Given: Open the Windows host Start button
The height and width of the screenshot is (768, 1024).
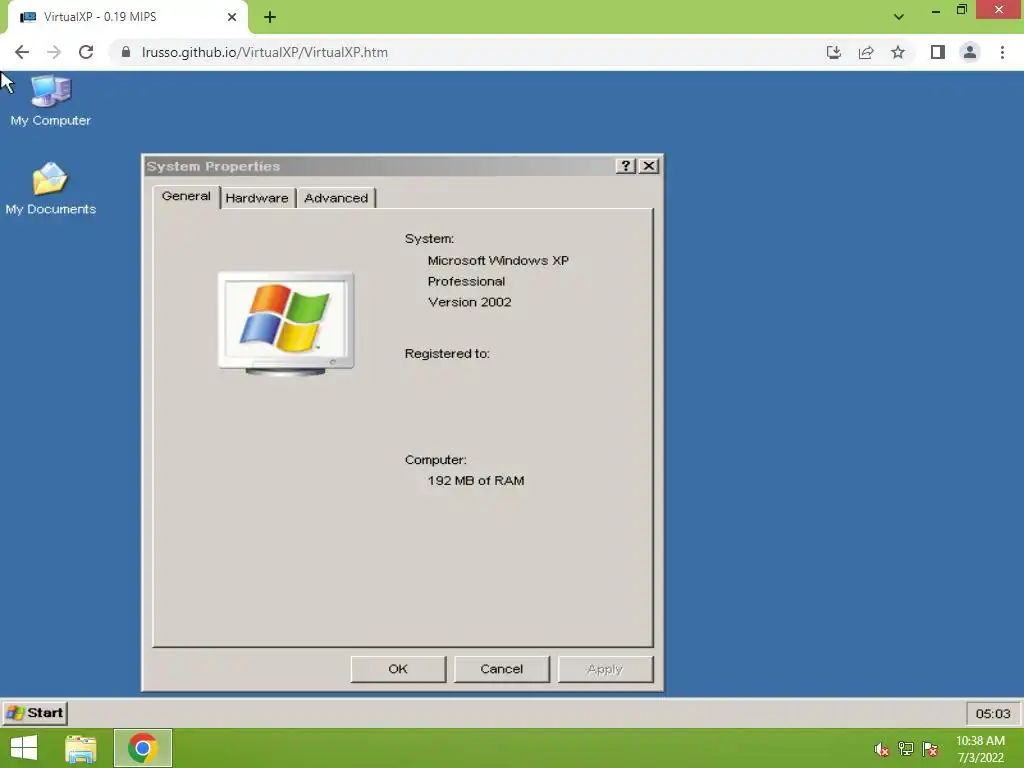Looking at the screenshot, I should coord(24,748).
